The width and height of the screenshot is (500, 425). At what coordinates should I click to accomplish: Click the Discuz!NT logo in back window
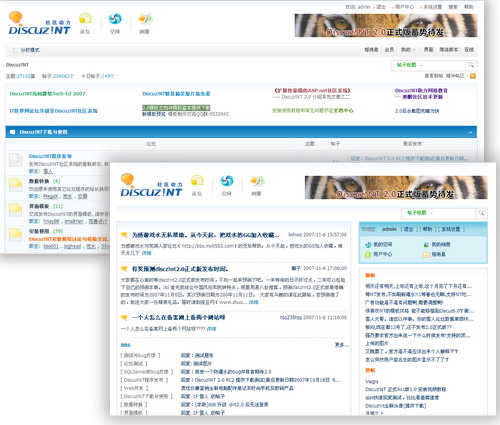pos(40,23)
